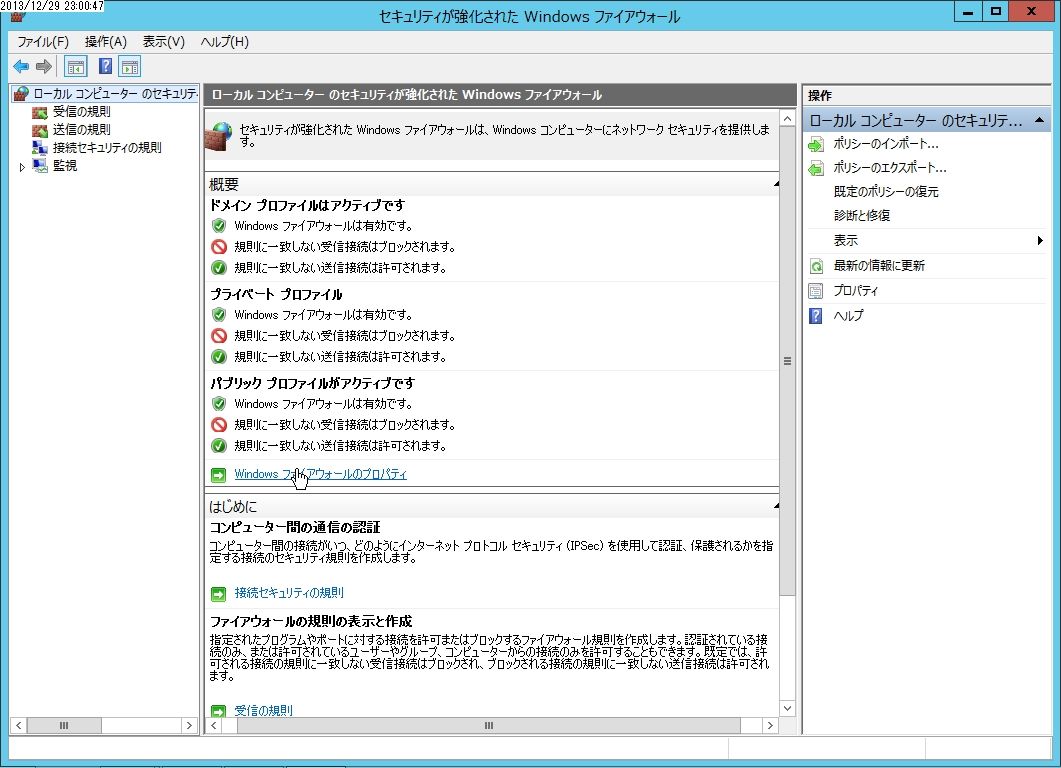Click the help question icon in actions

click(816, 316)
